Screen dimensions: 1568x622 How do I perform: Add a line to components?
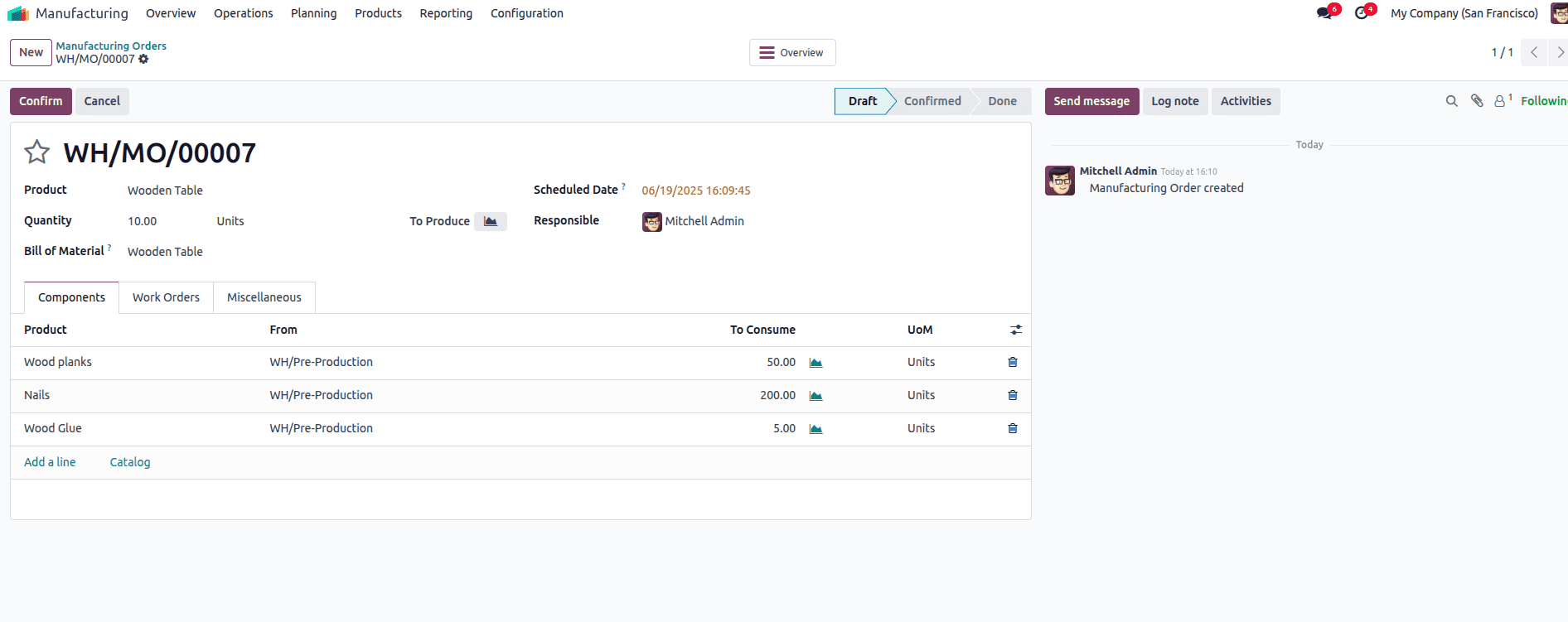50,462
